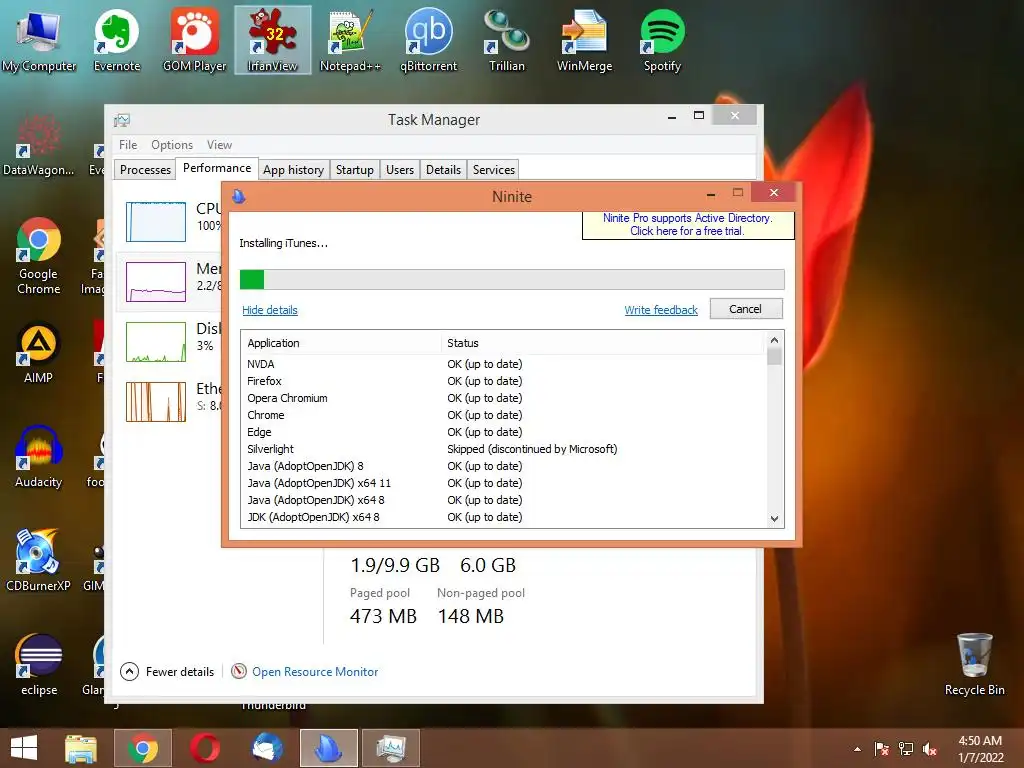This screenshot has width=1024, height=768.
Task: Switch to the Startup tab
Action: [x=355, y=170]
